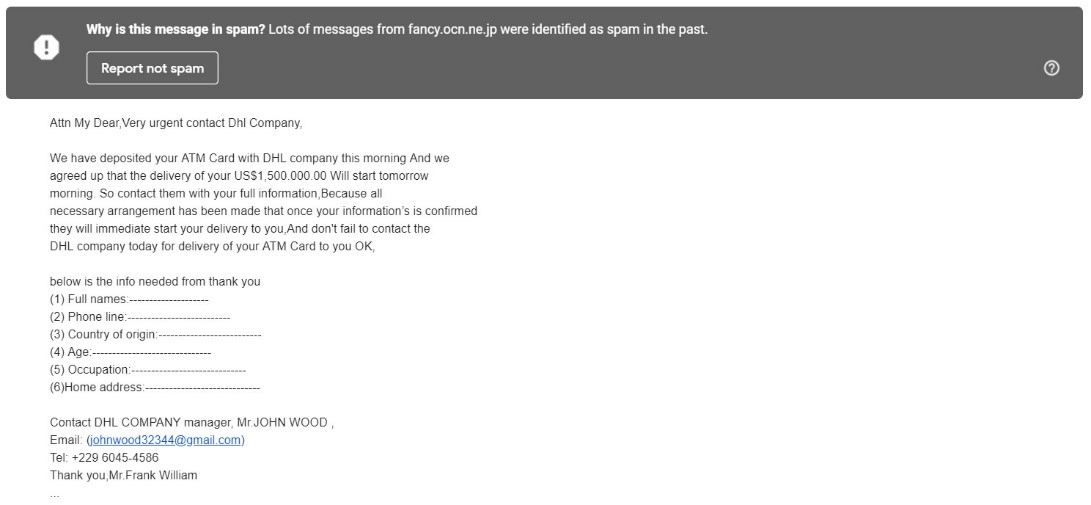Click the (5) Occupation line
Image resolution: width=1091 pixels, height=505 pixels.
148,369
